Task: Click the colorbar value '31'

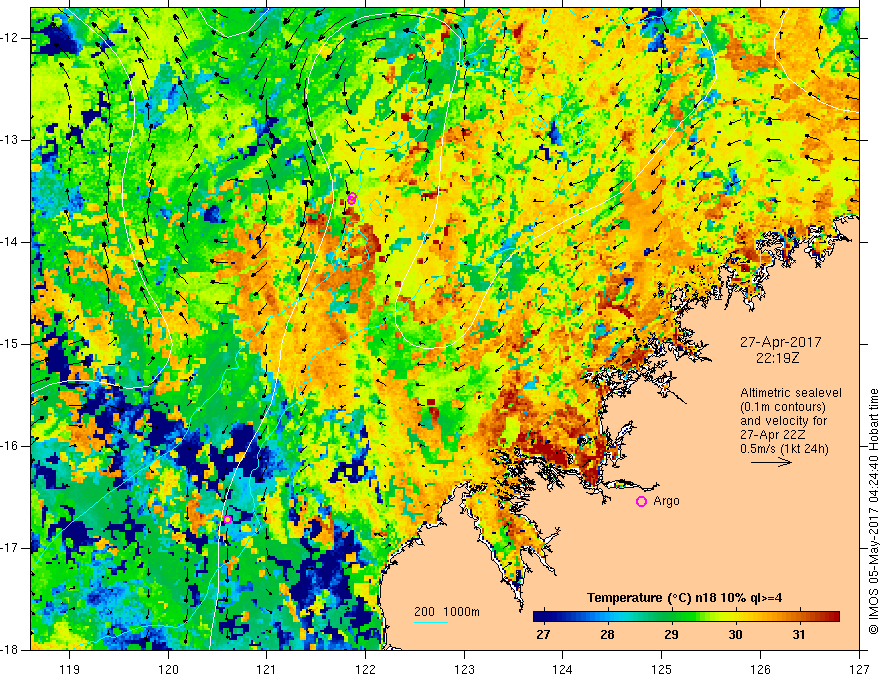Action: (x=799, y=635)
